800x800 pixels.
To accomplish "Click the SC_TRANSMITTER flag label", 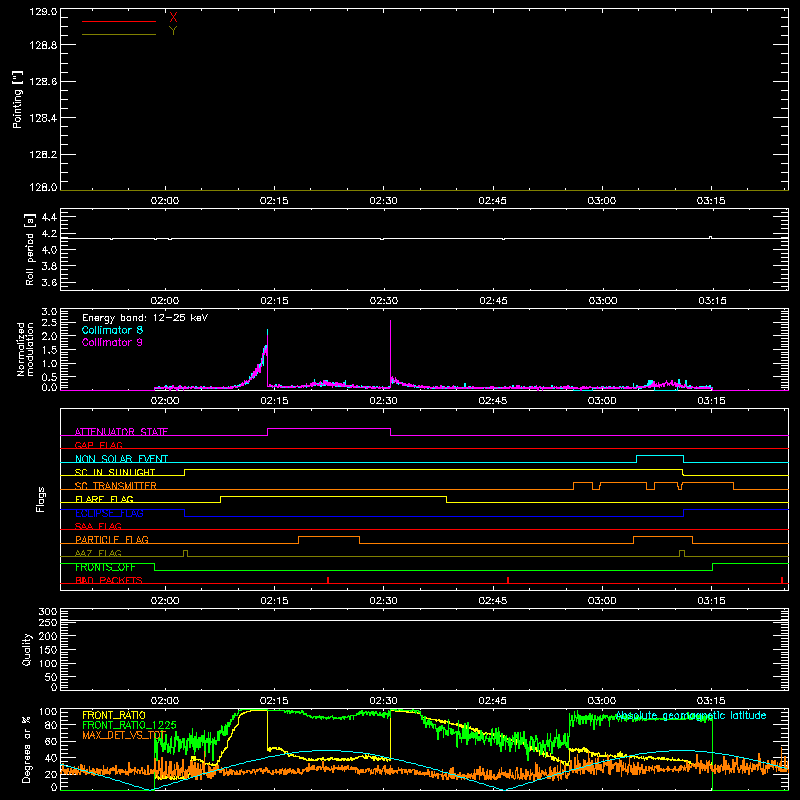I will 116,486.
